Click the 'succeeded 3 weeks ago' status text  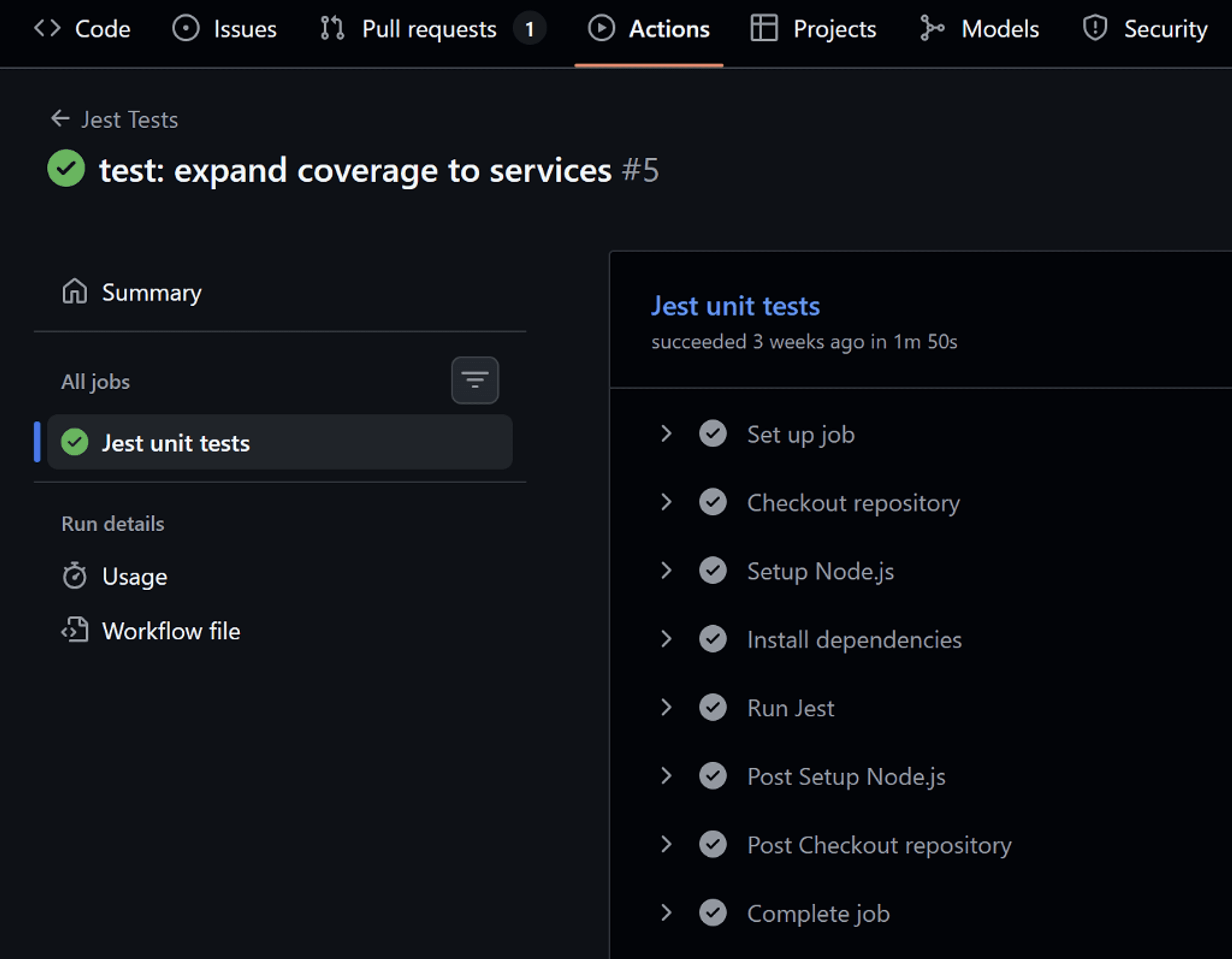(804, 342)
